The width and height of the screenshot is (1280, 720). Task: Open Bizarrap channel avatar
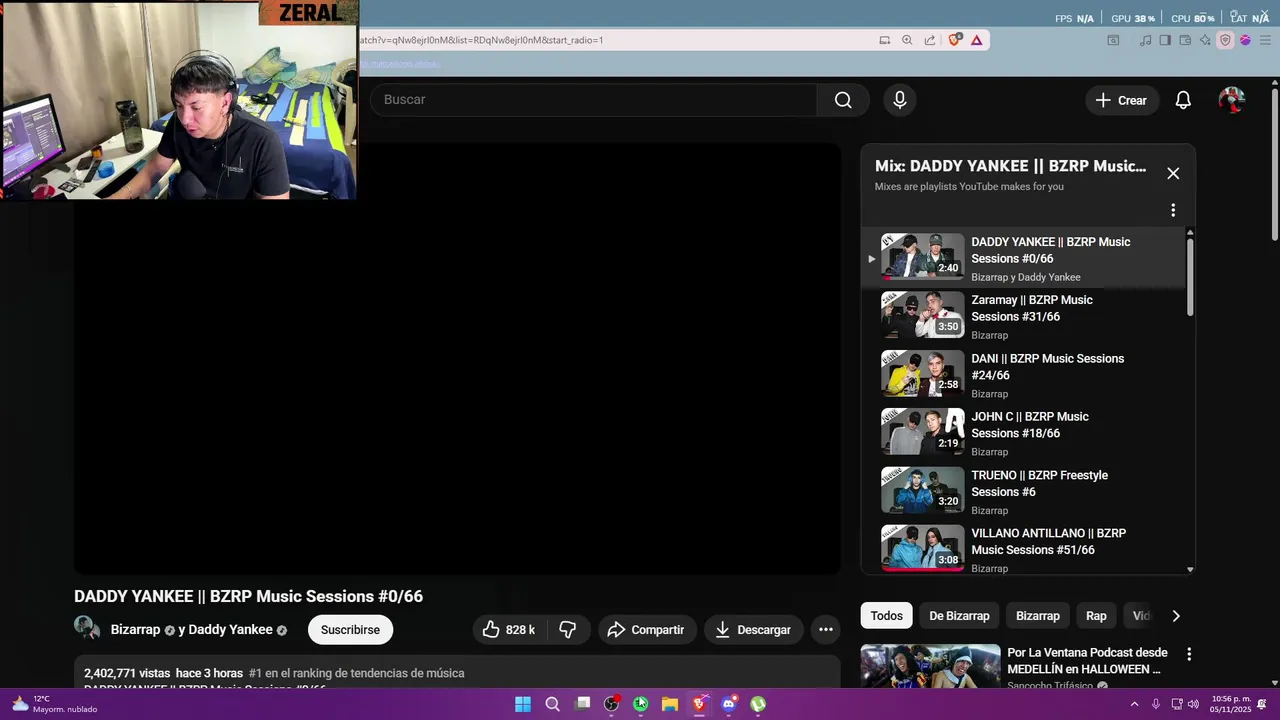coord(87,628)
